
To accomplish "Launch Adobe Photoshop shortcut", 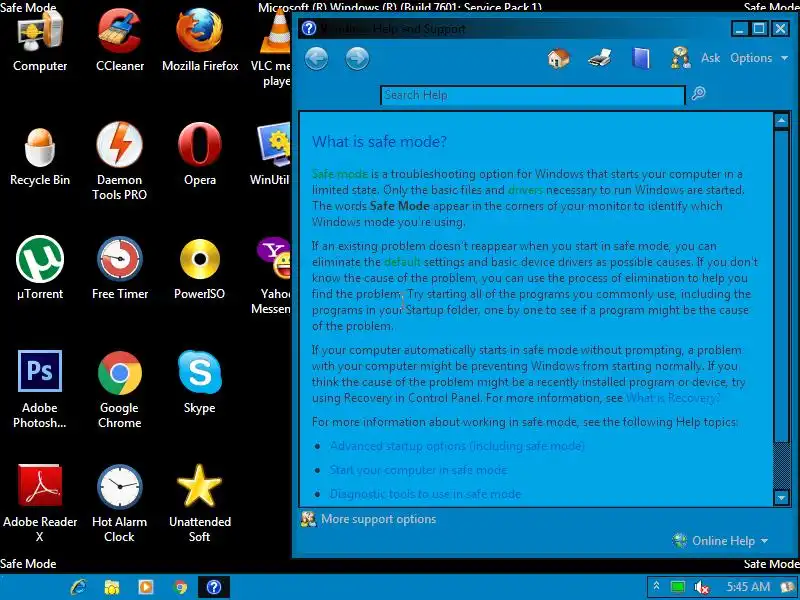I will click(40, 390).
